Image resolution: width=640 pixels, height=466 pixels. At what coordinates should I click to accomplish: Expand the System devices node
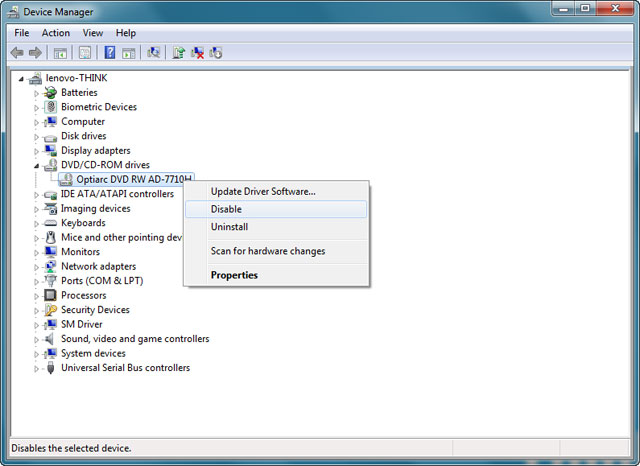coord(36,354)
